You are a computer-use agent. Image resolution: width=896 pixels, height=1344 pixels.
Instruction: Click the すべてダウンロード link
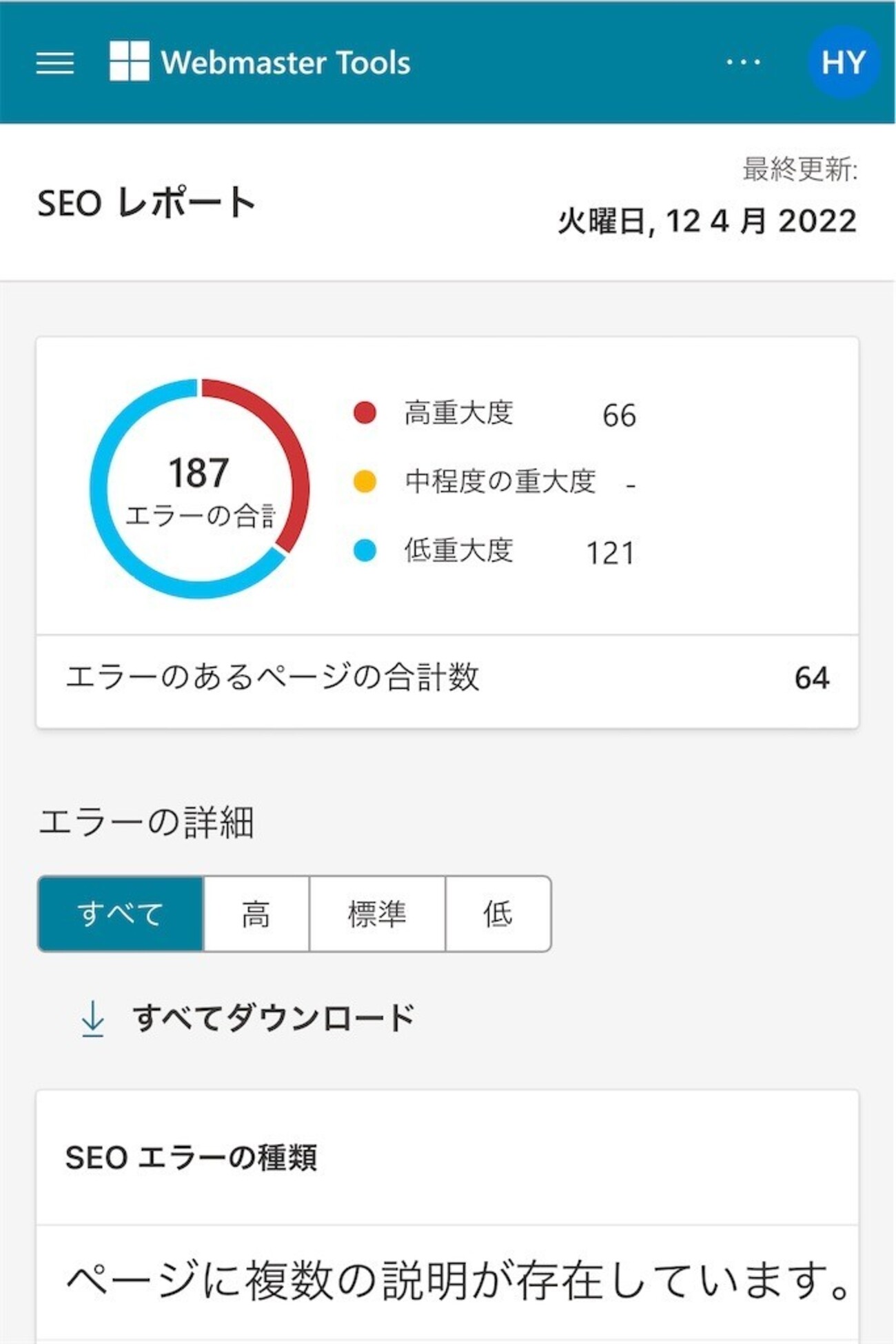pyautogui.click(x=274, y=1019)
